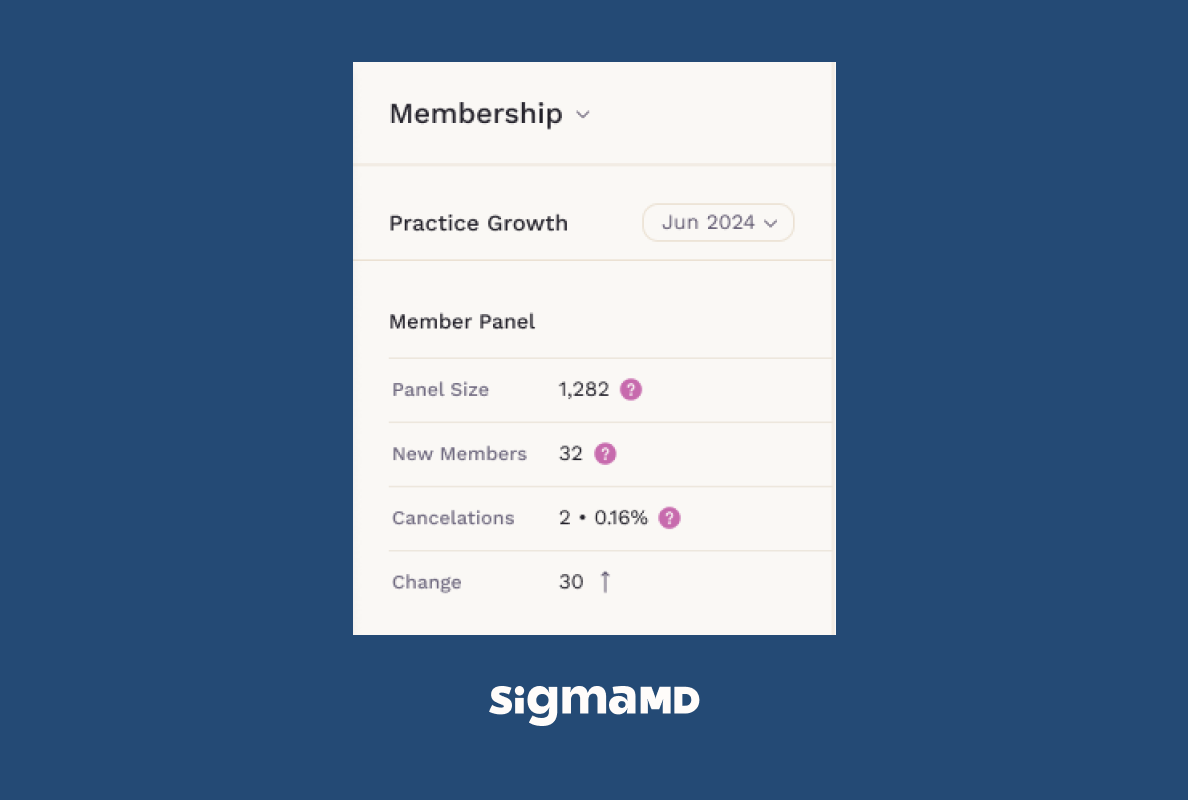Select the Cancelations row label
This screenshot has height=800, width=1188.
click(453, 518)
